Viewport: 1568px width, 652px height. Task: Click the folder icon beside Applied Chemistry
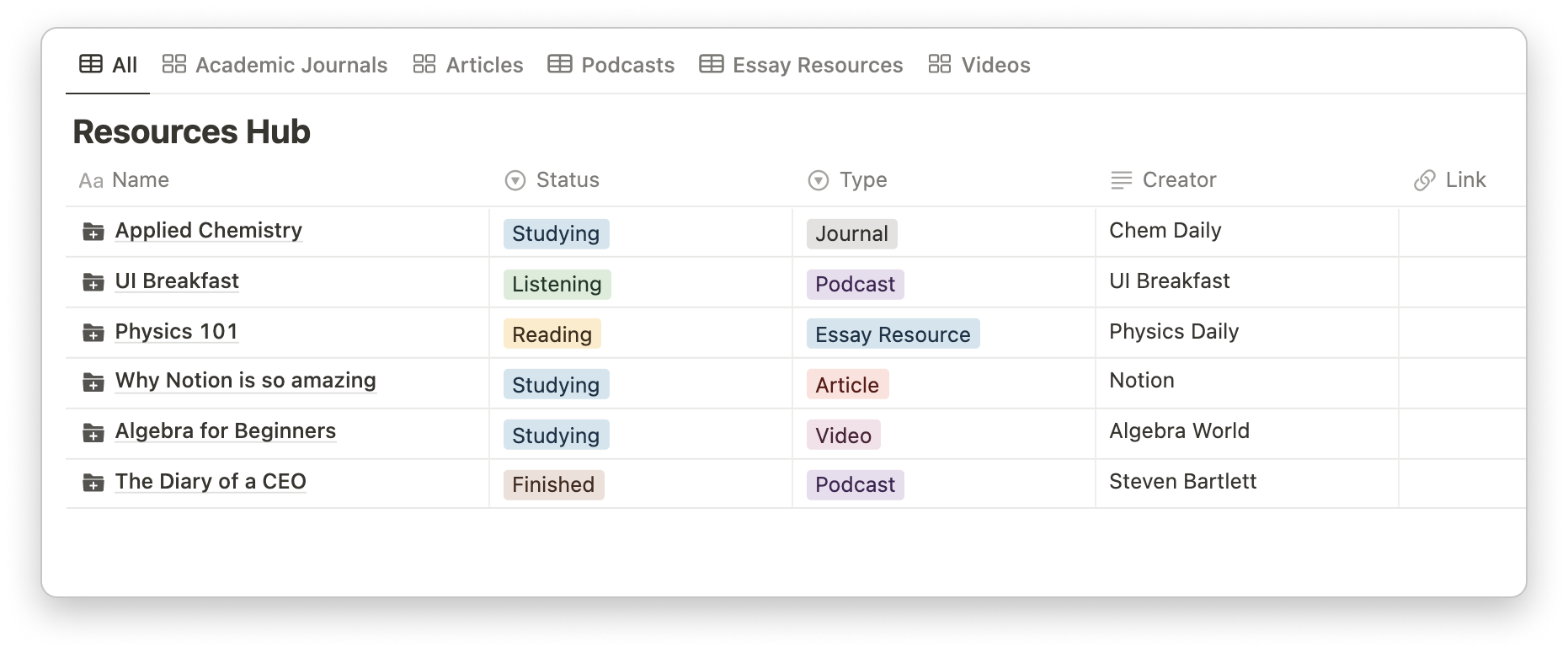click(93, 232)
